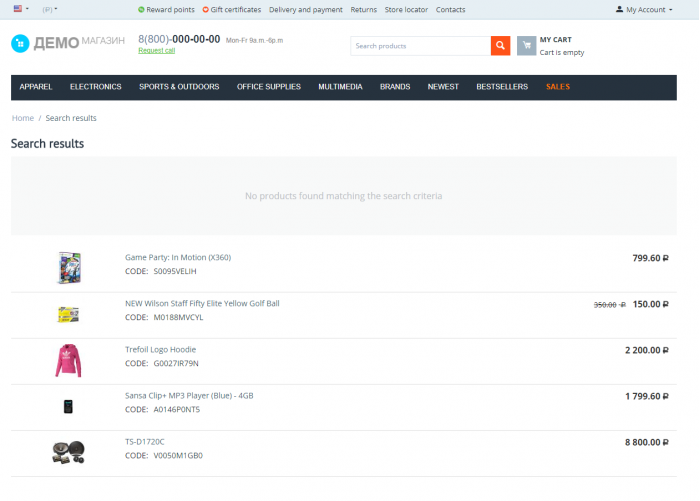Click the Game Party product thumbnail
The image size is (700, 501).
coord(69,268)
